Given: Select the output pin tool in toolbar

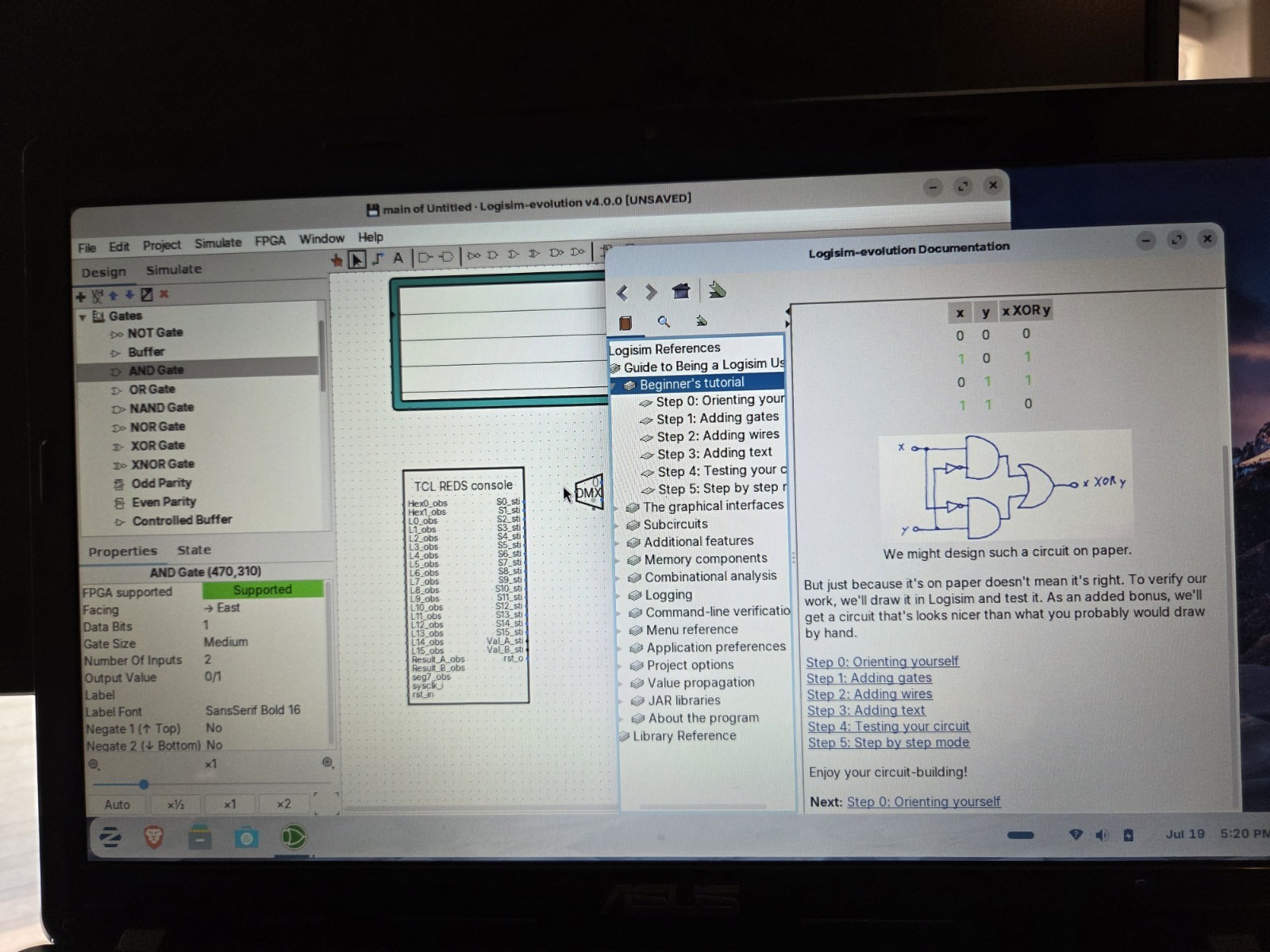Looking at the screenshot, I should click(x=446, y=256).
